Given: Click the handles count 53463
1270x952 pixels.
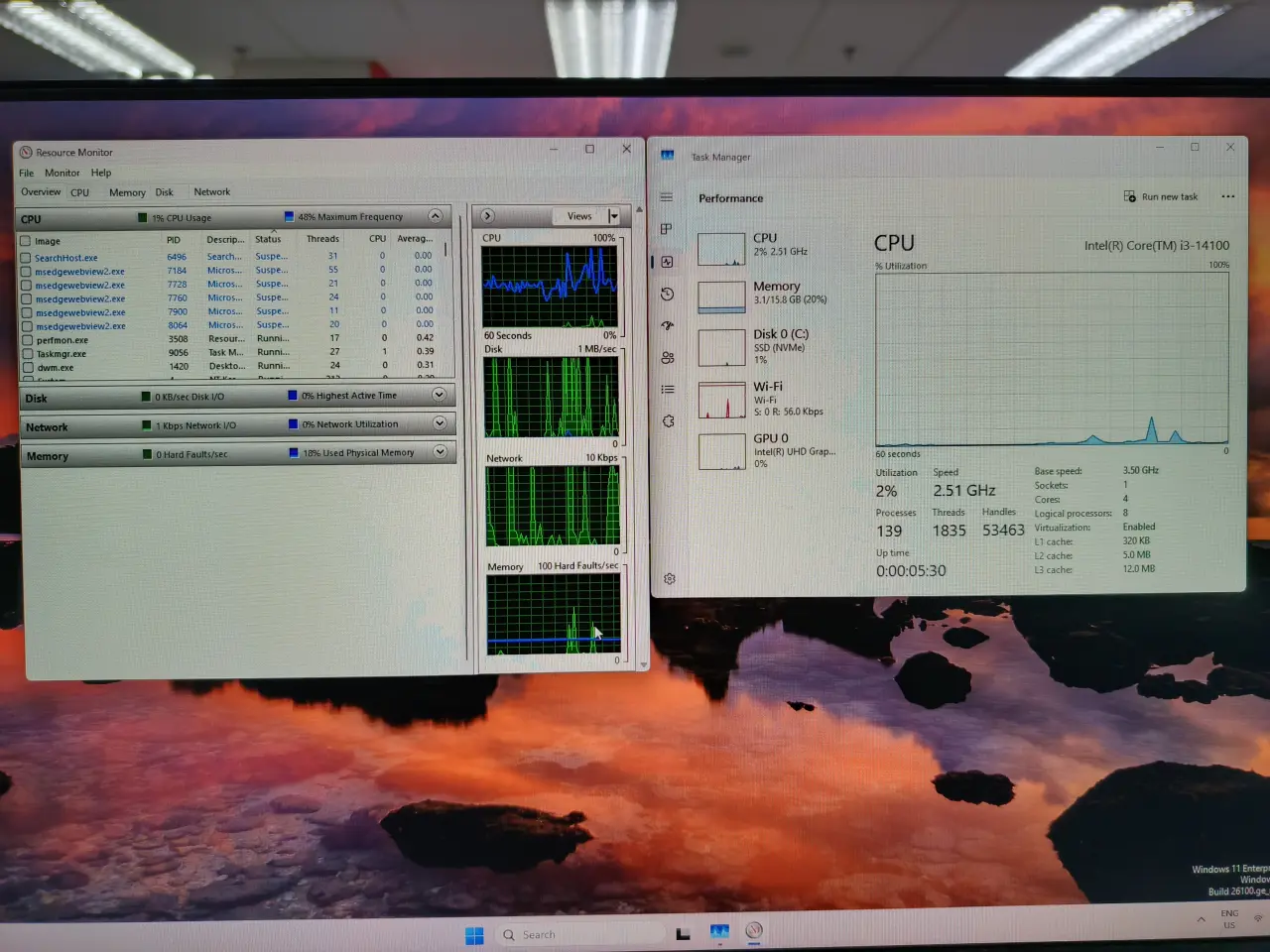Looking at the screenshot, I should (1003, 531).
